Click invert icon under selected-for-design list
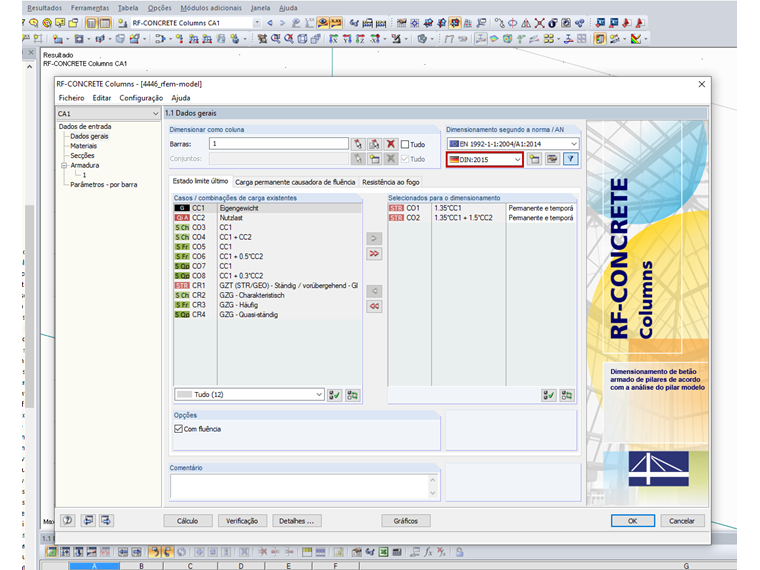This screenshot has height=570, width=760. (x=566, y=395)
